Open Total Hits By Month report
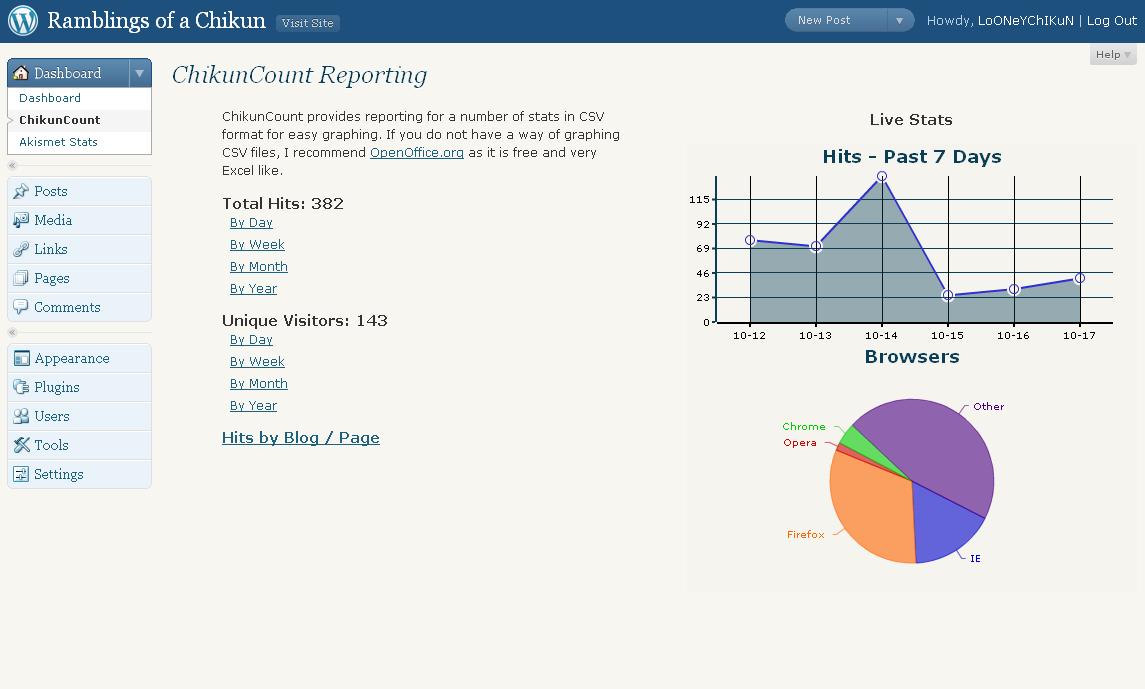Screen dimensions: 1145x689 click(x=259, y=267)
